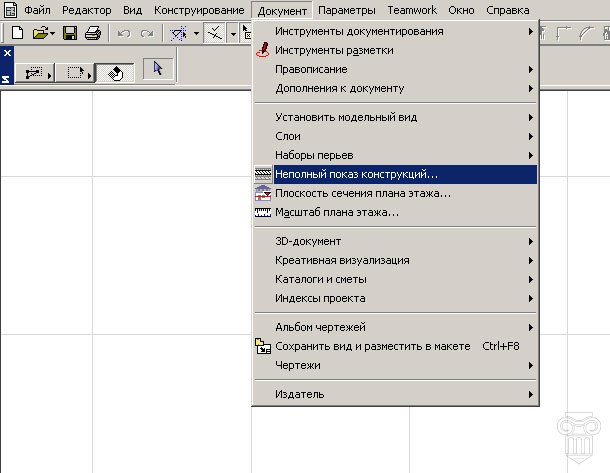Click the curved arc chamfer icon
This screenshot has width=610, height=473.
tap(586, 33)
